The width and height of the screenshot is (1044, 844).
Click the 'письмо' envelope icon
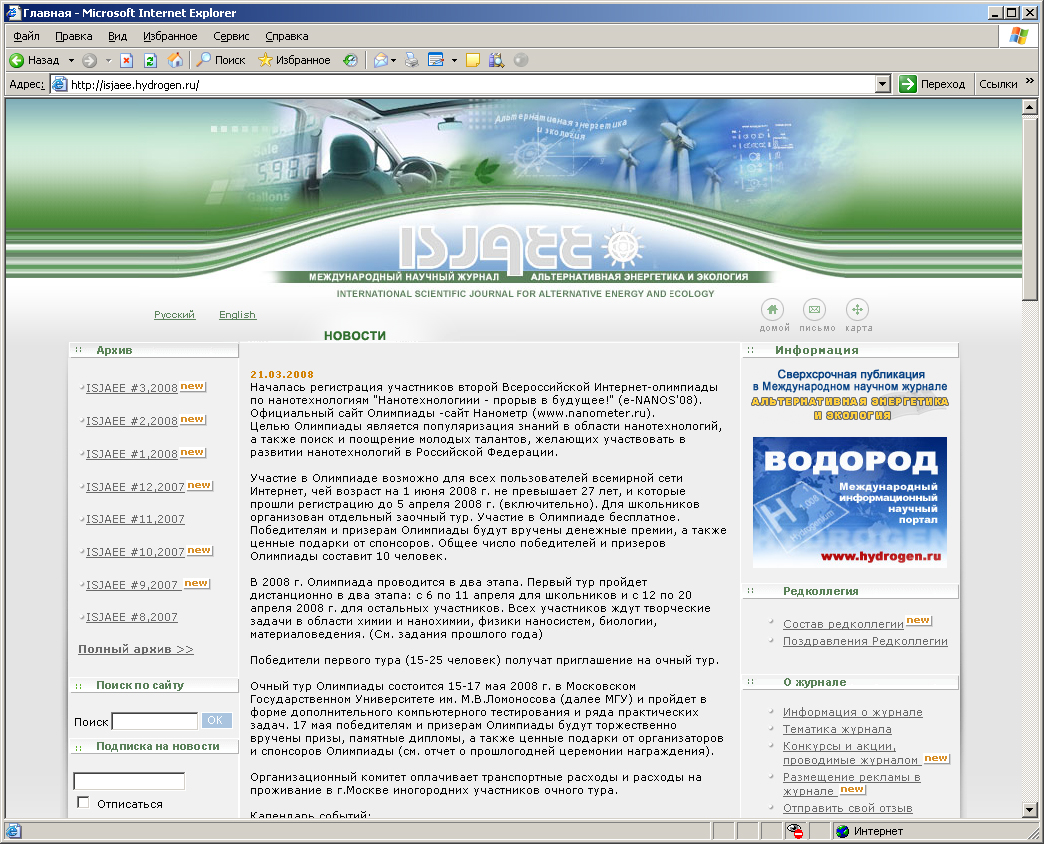point(814,309)
